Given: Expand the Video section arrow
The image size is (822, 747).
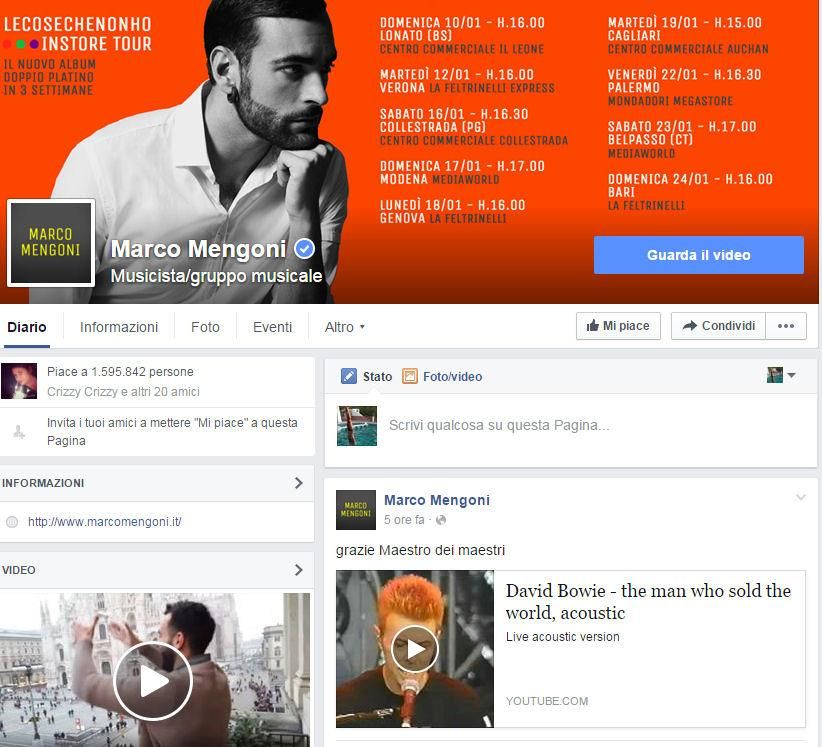Looking at the screenshot, I should [298, 570].
